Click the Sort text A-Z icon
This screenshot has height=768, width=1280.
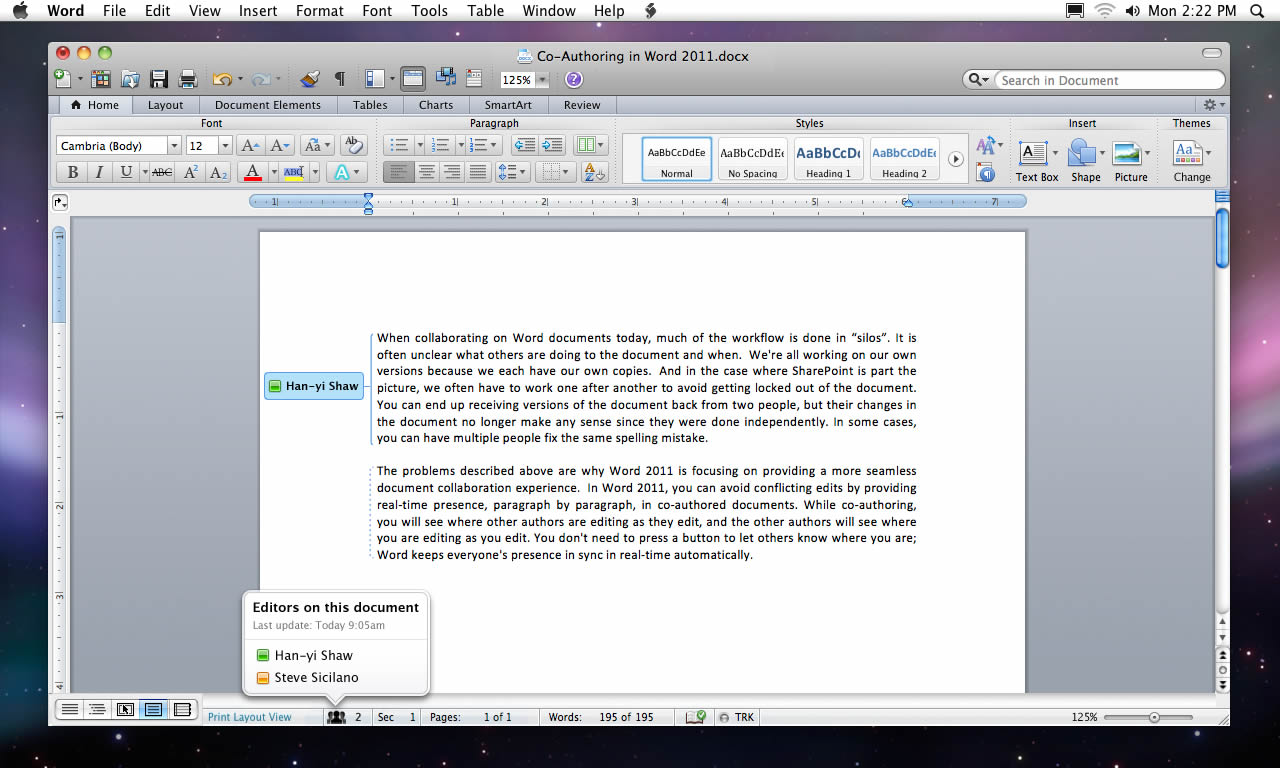594,172
